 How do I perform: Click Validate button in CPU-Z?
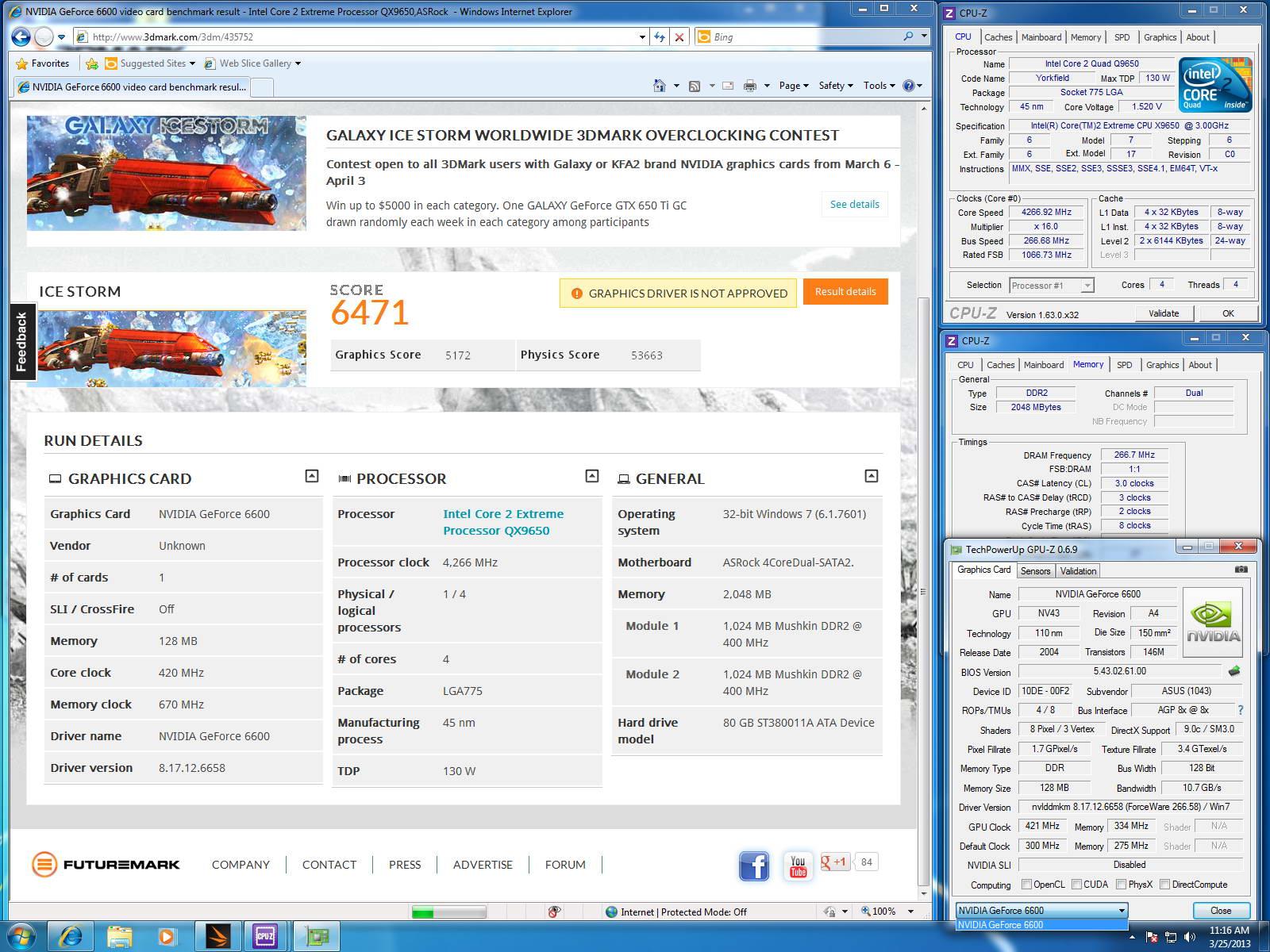click(x=1164, y=313)
